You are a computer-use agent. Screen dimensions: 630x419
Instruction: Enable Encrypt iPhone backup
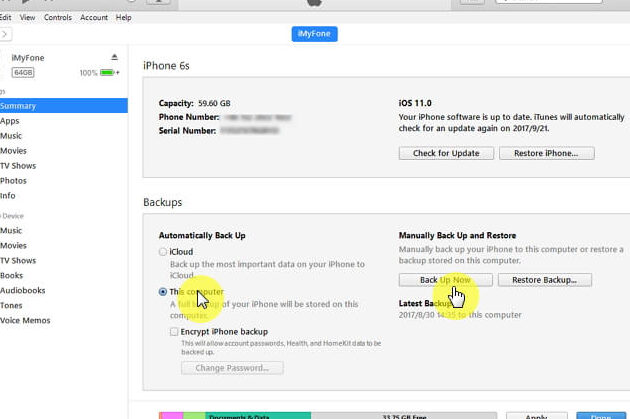(174, 331)
